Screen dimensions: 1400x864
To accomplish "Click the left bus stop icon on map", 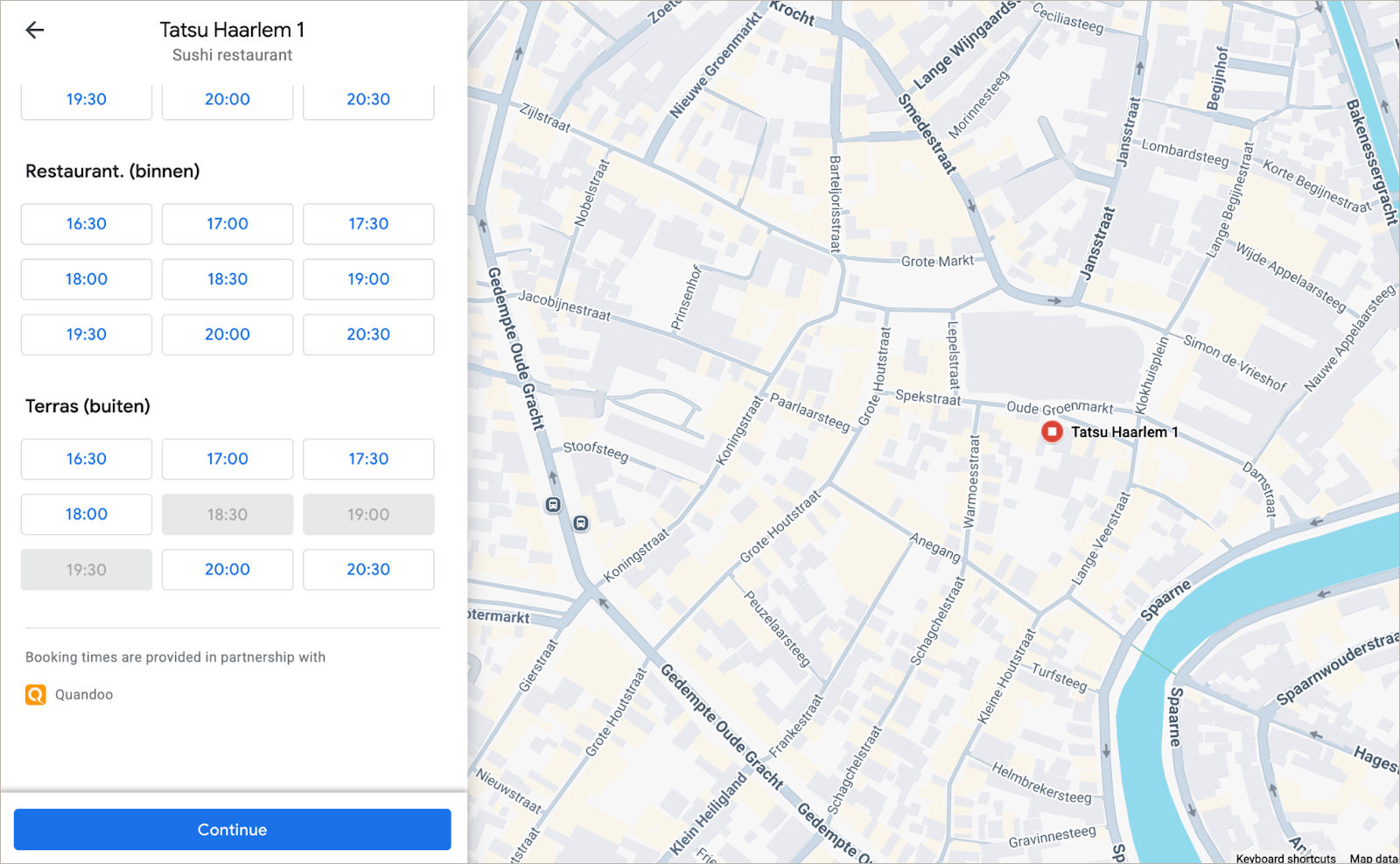I will click(553, 504).
